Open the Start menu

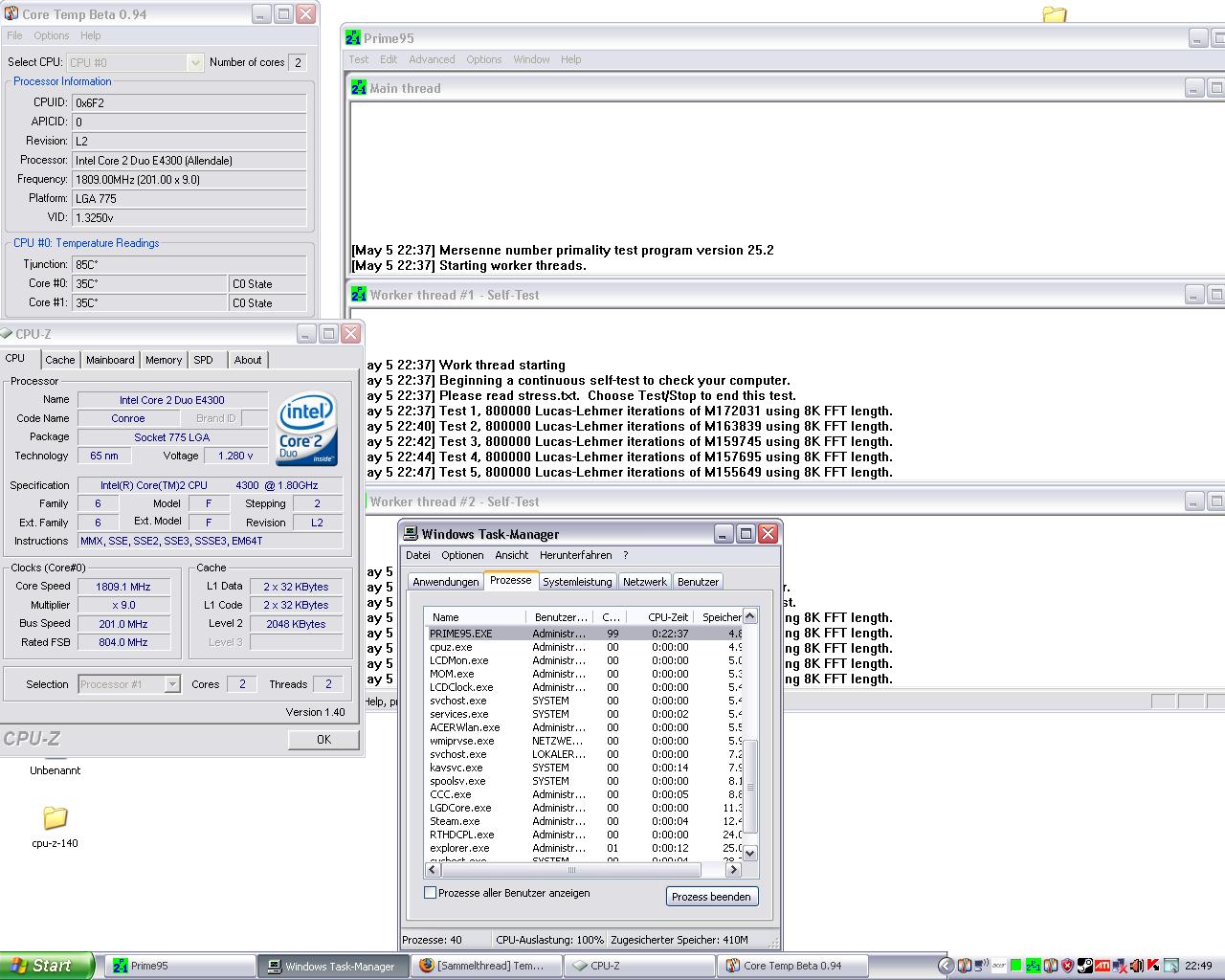(47, 966)
